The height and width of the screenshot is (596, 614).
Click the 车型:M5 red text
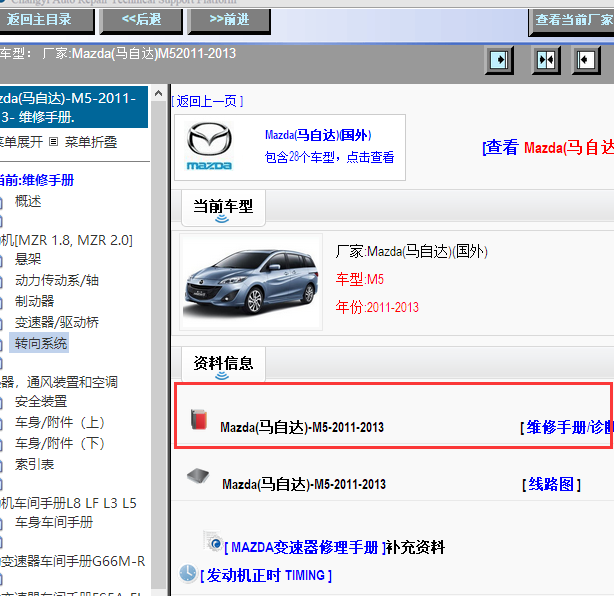(359, 280)
